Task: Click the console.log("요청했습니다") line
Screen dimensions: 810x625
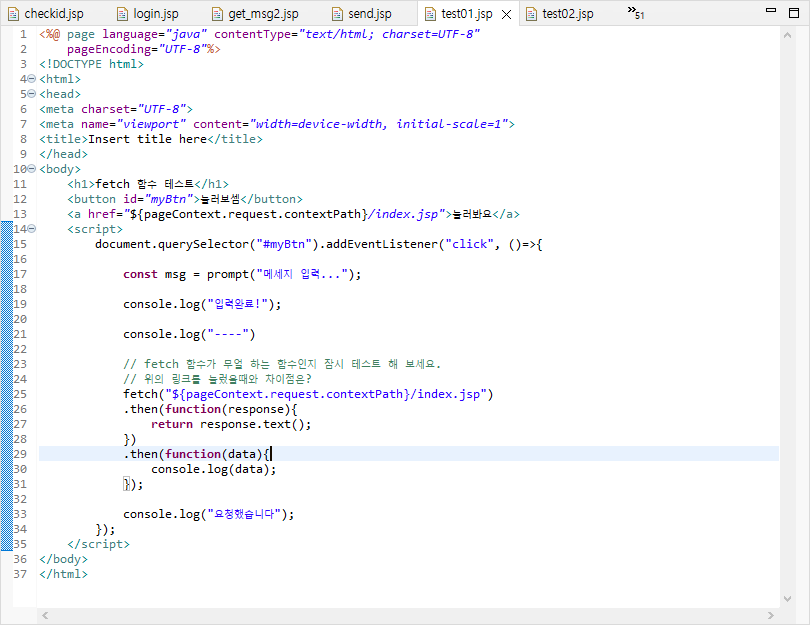Action: pos(208,514)
